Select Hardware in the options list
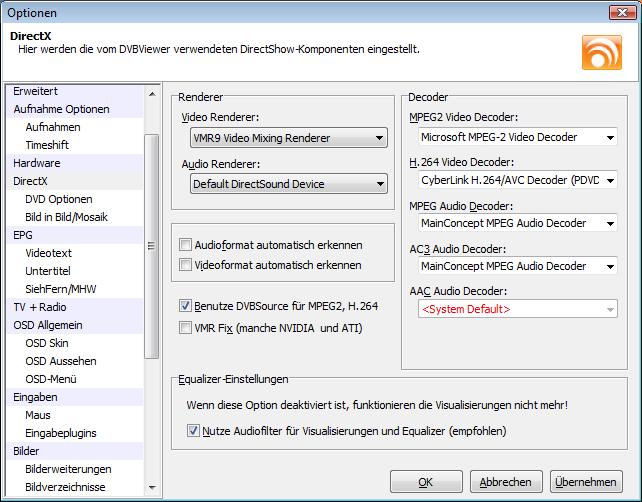 pos(37,163)
